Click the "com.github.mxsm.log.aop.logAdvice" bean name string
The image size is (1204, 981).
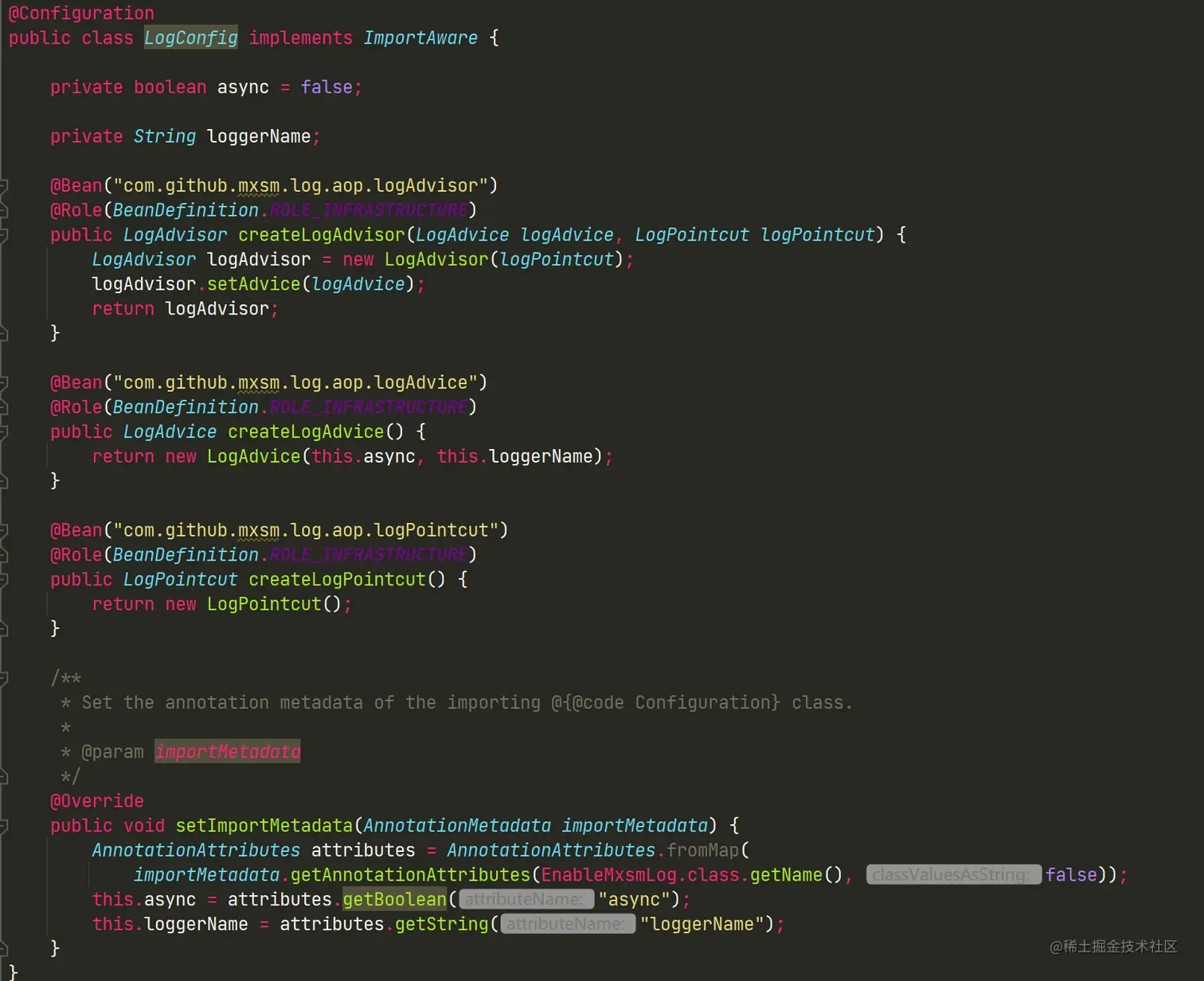click(x=295, y=384)
